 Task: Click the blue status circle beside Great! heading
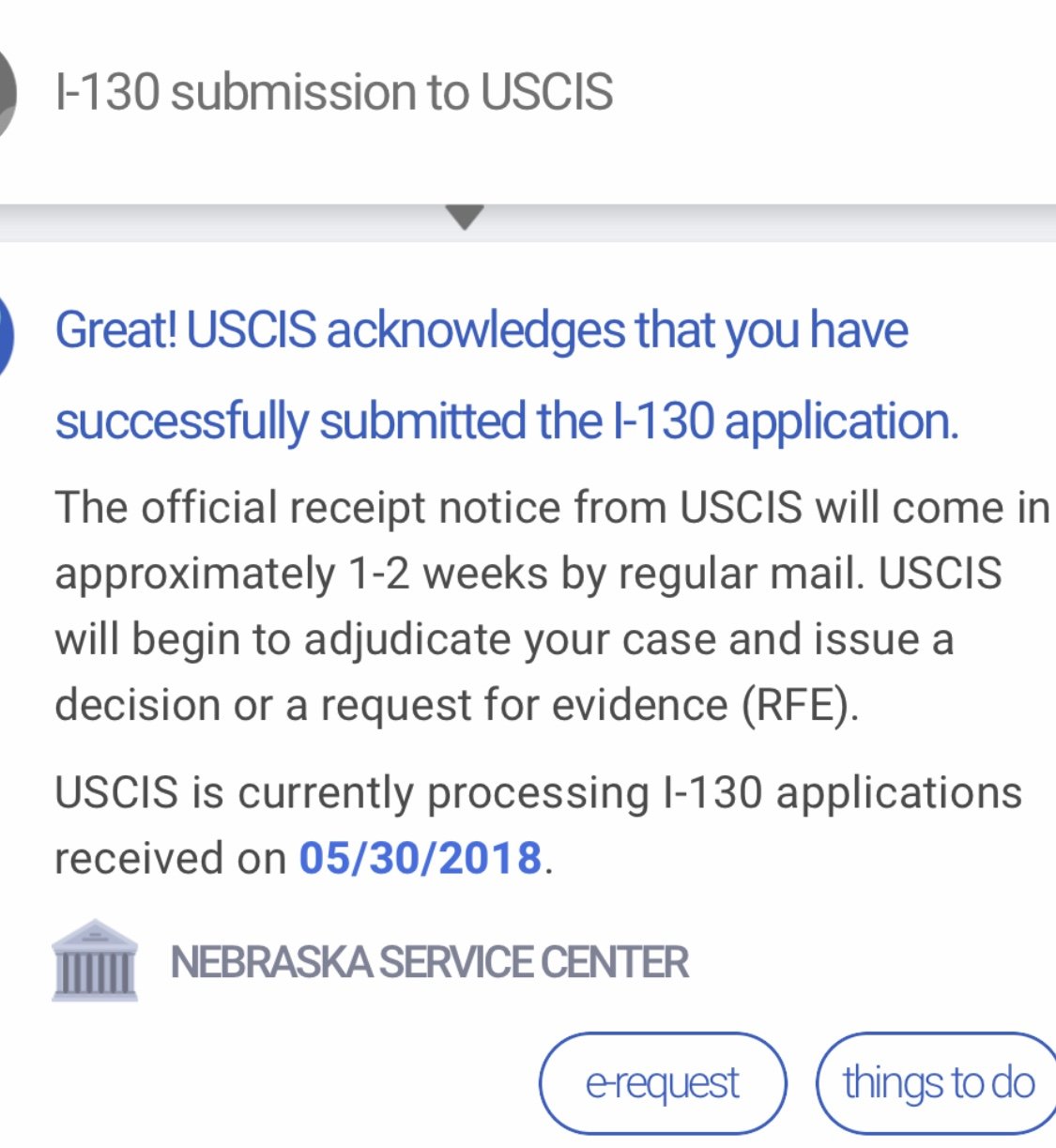[x=6, y=333]
